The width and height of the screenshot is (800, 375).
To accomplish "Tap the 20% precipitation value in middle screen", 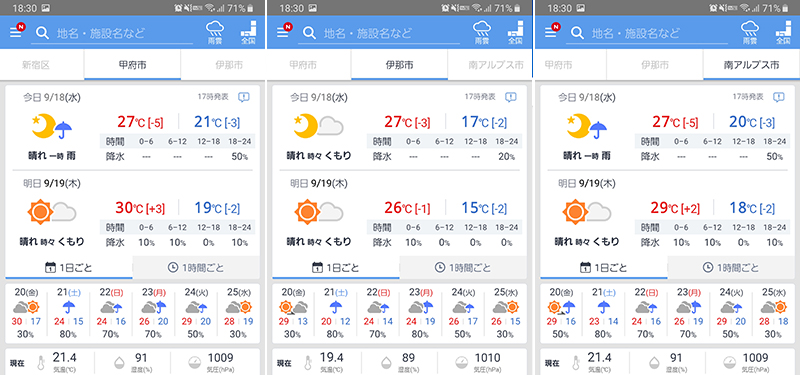I will pos(506,157).
